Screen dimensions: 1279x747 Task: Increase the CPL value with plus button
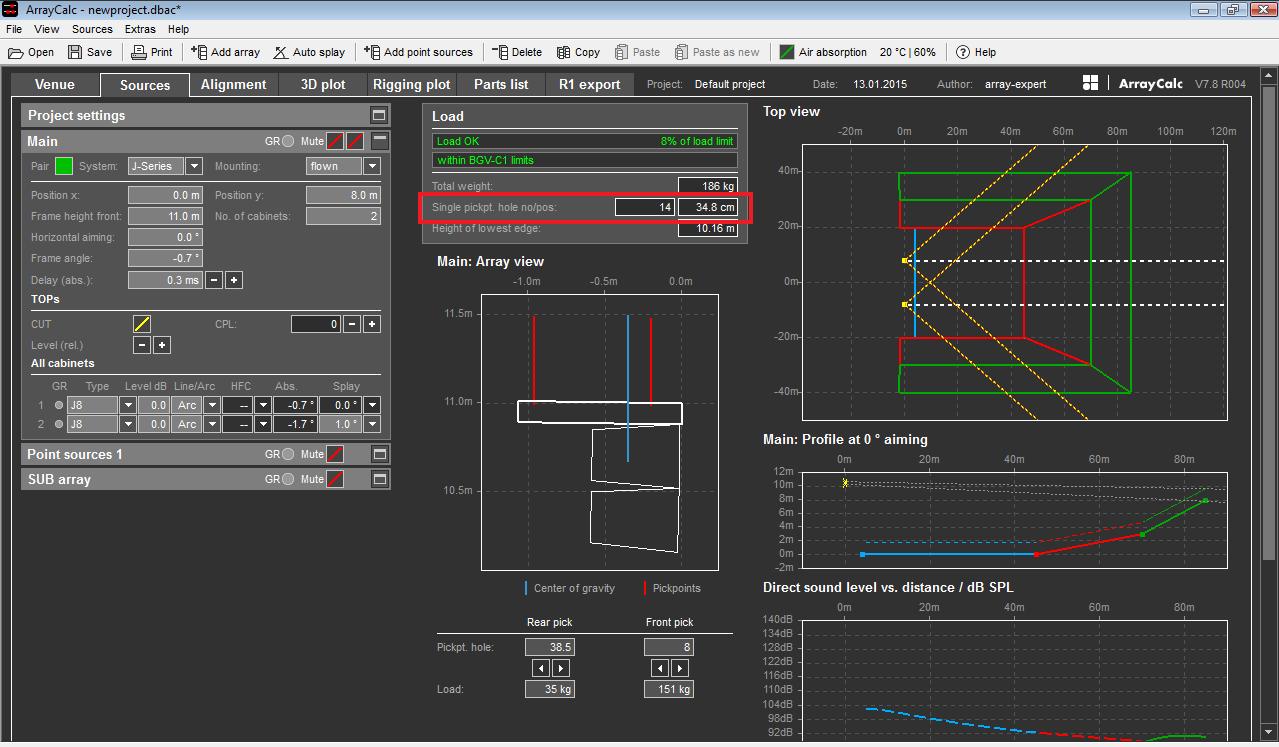point(371,324)
